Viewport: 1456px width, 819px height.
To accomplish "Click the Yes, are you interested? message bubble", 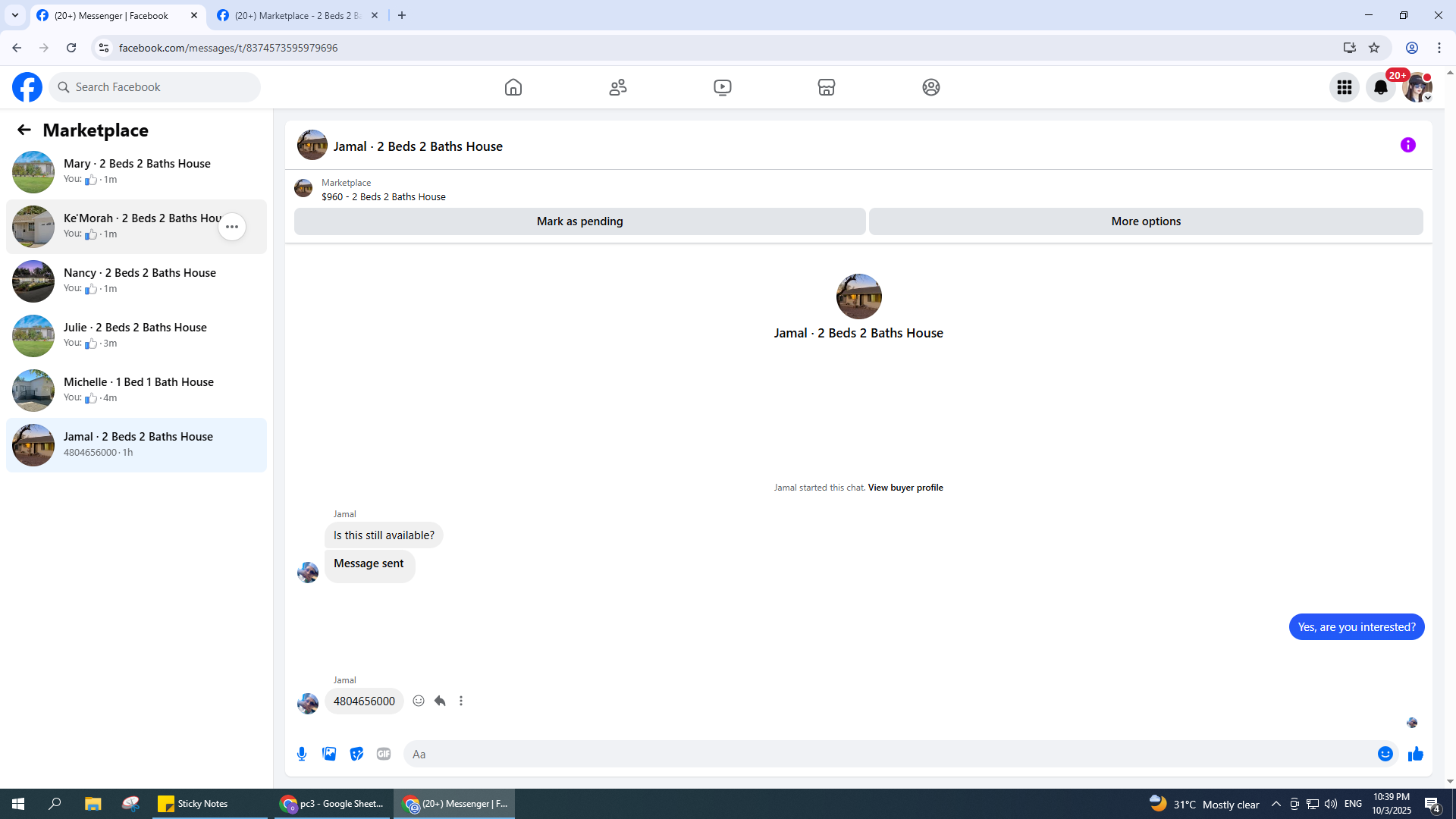I will (1357, 627).
